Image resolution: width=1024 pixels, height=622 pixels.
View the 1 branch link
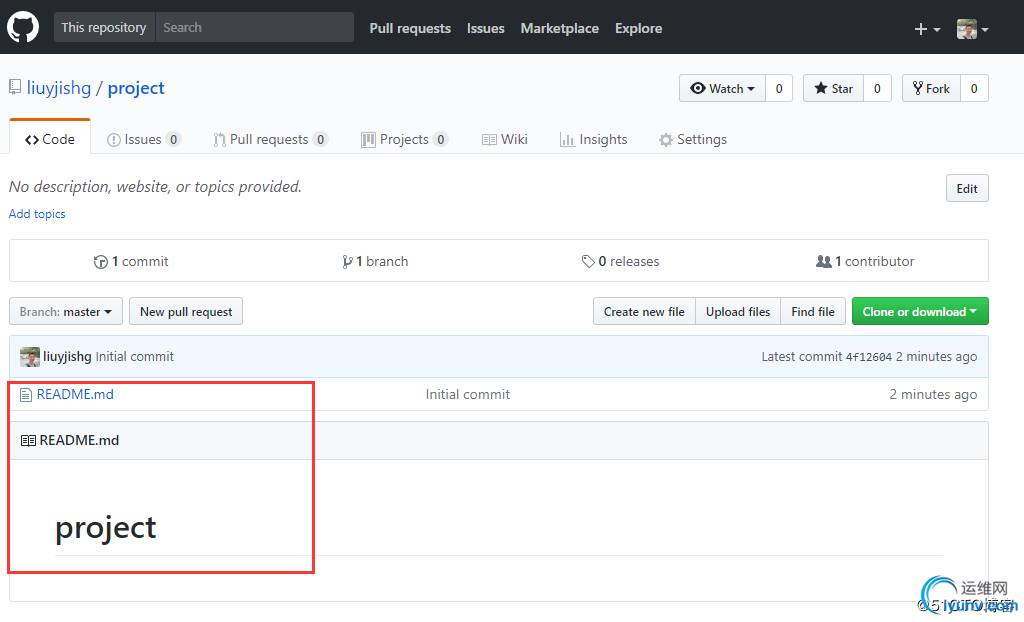pyautogui.click(x=376, y=261)
